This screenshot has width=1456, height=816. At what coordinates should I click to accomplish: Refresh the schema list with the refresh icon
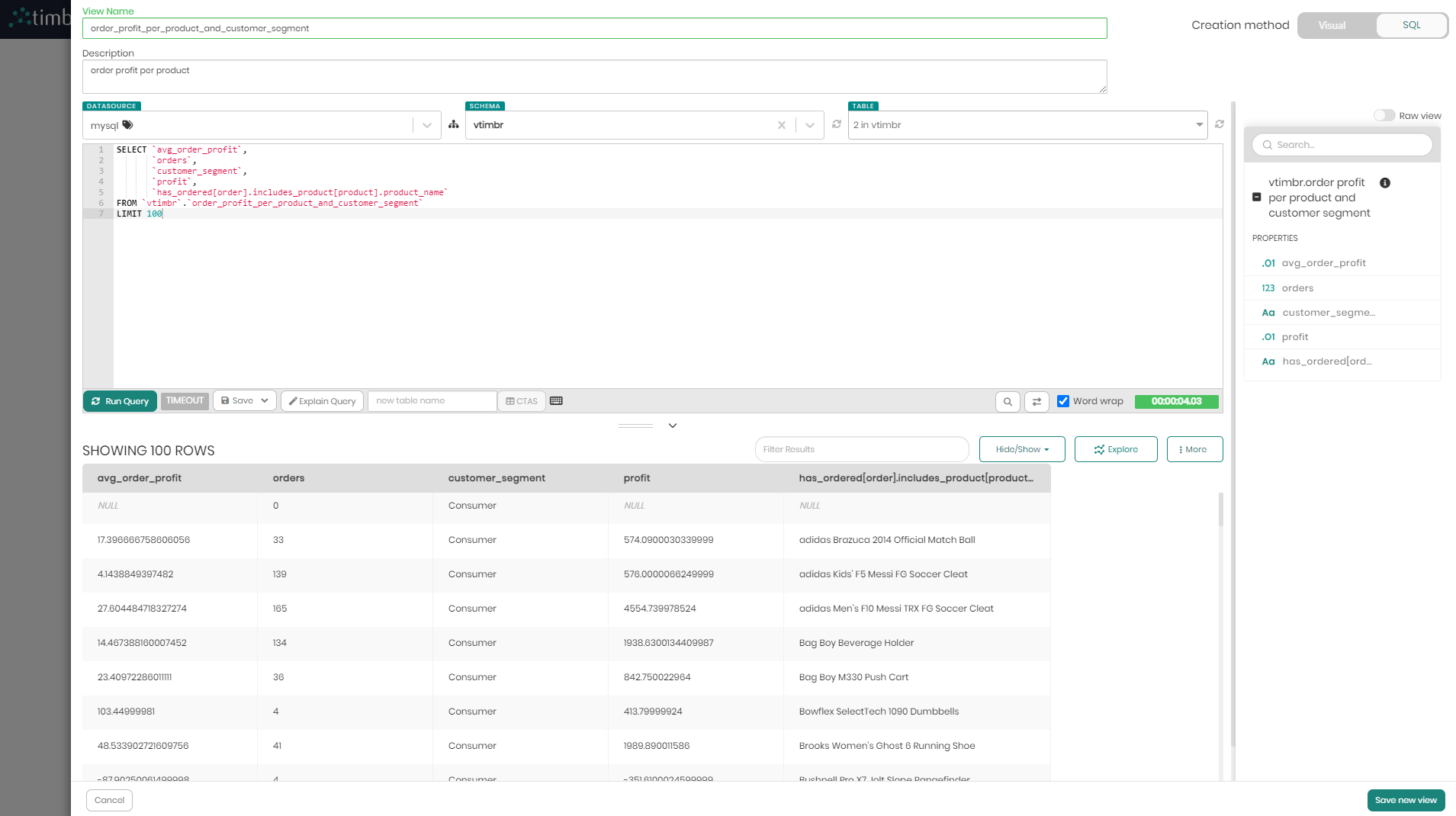[837, 124]
